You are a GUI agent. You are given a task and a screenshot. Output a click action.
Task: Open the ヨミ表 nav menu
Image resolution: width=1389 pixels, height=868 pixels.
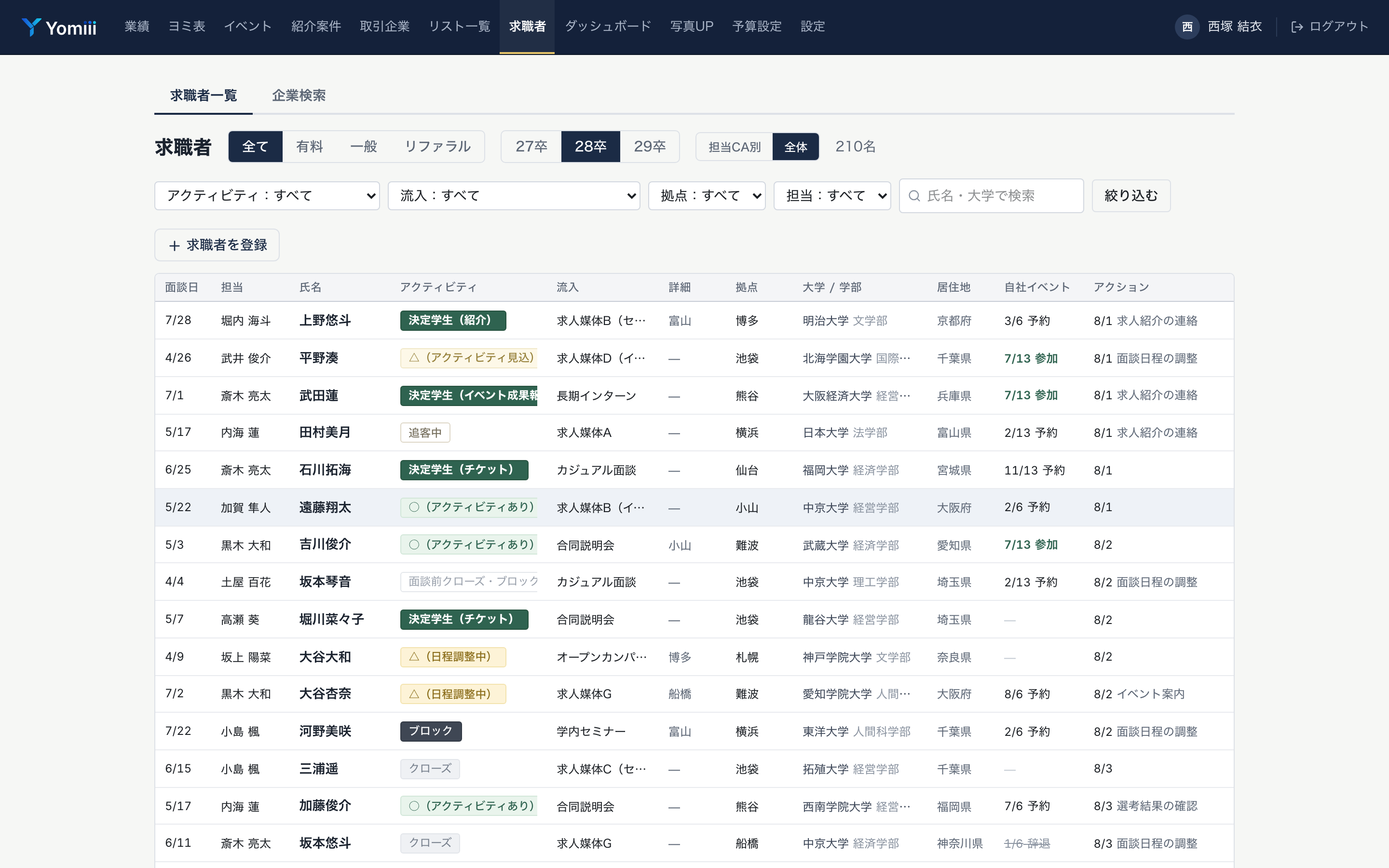click(187, 27)
